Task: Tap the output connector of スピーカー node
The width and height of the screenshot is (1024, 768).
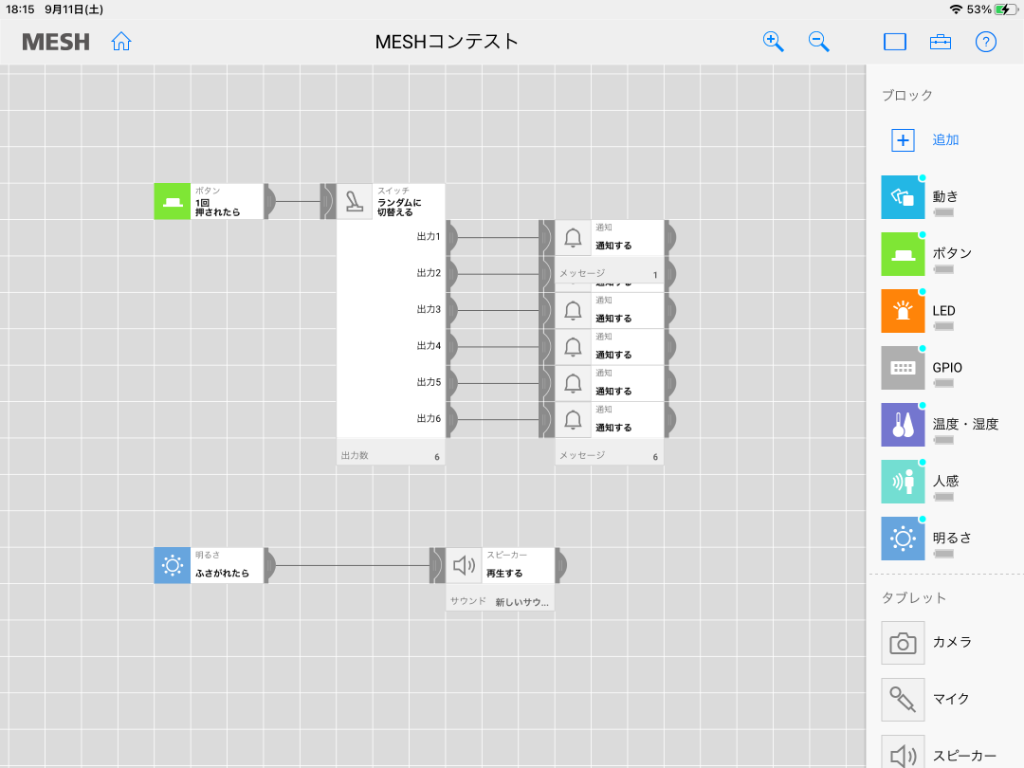Action: [x=561, y=565]
